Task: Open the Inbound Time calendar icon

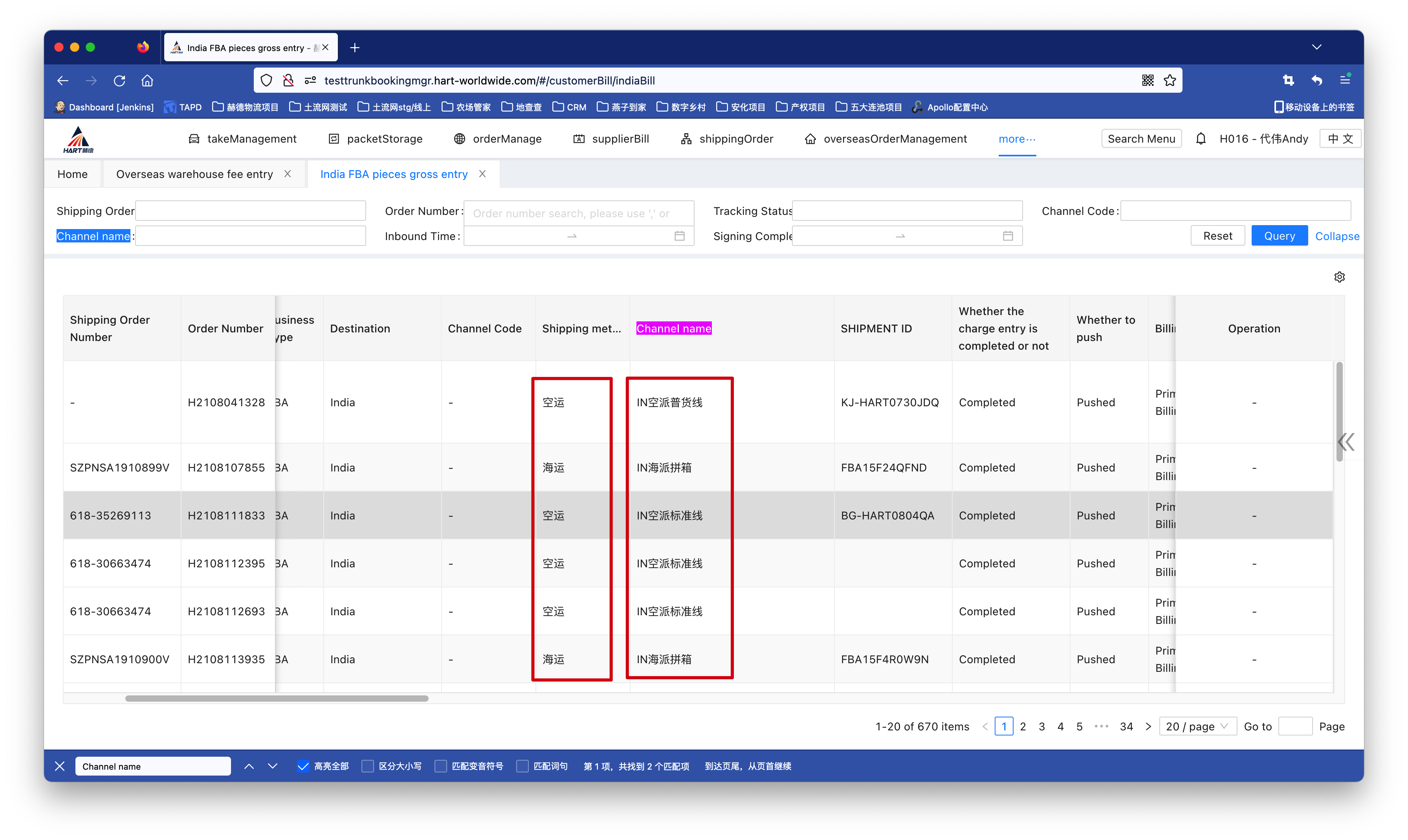Action: tap(679, 236)
